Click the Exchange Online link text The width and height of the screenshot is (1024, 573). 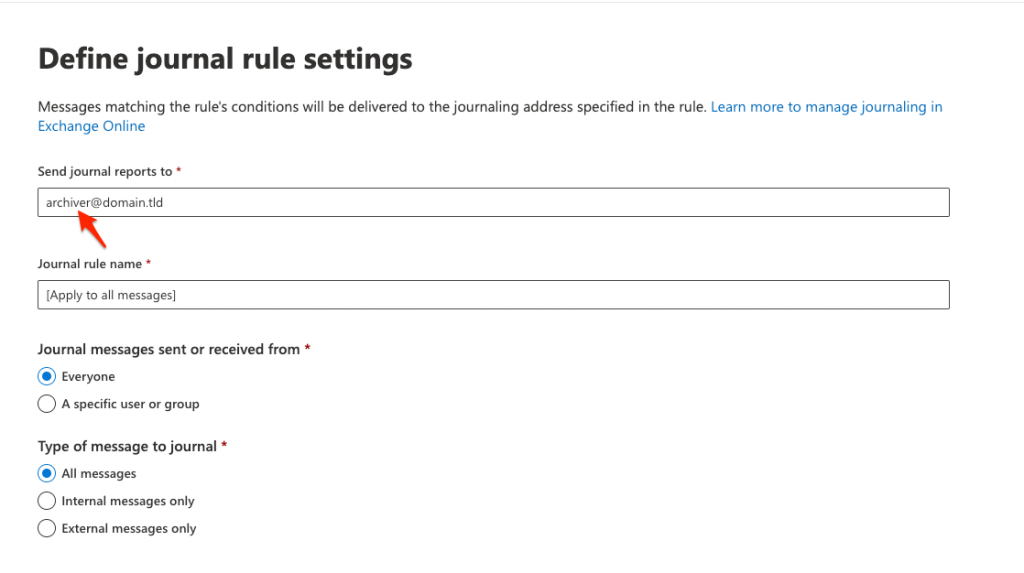point(91,126)
